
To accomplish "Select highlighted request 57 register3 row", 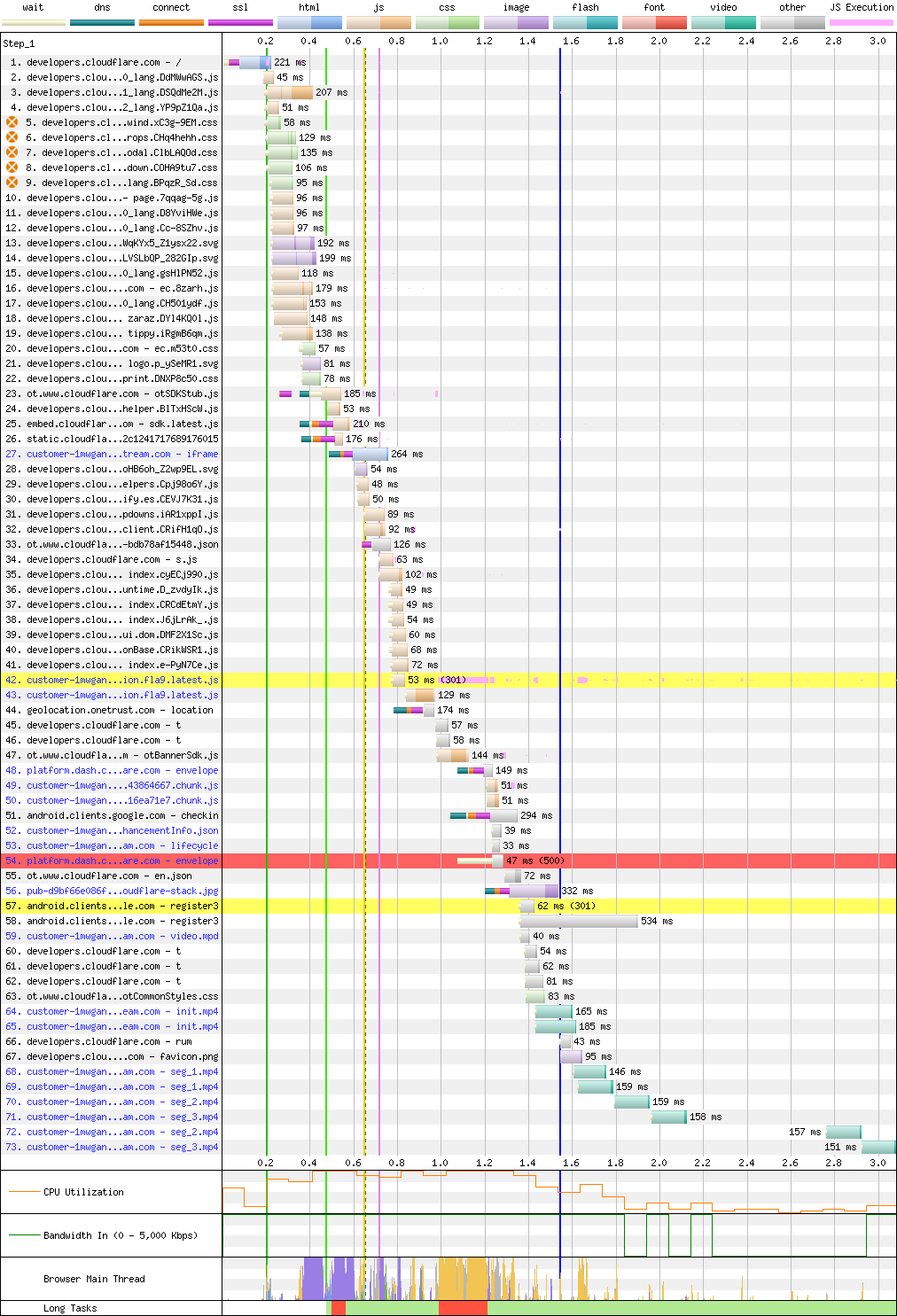I will (112, 906).
